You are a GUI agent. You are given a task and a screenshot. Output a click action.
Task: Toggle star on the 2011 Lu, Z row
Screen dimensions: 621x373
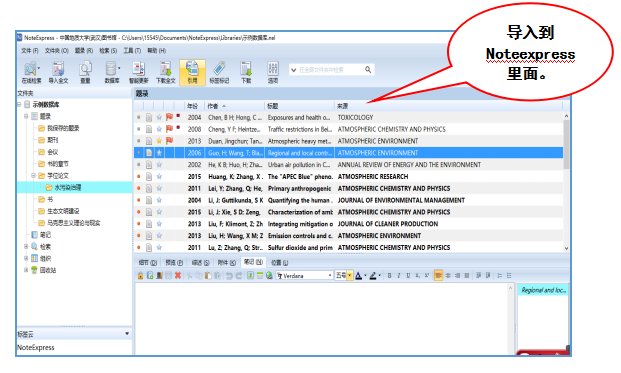pos(159,247)
